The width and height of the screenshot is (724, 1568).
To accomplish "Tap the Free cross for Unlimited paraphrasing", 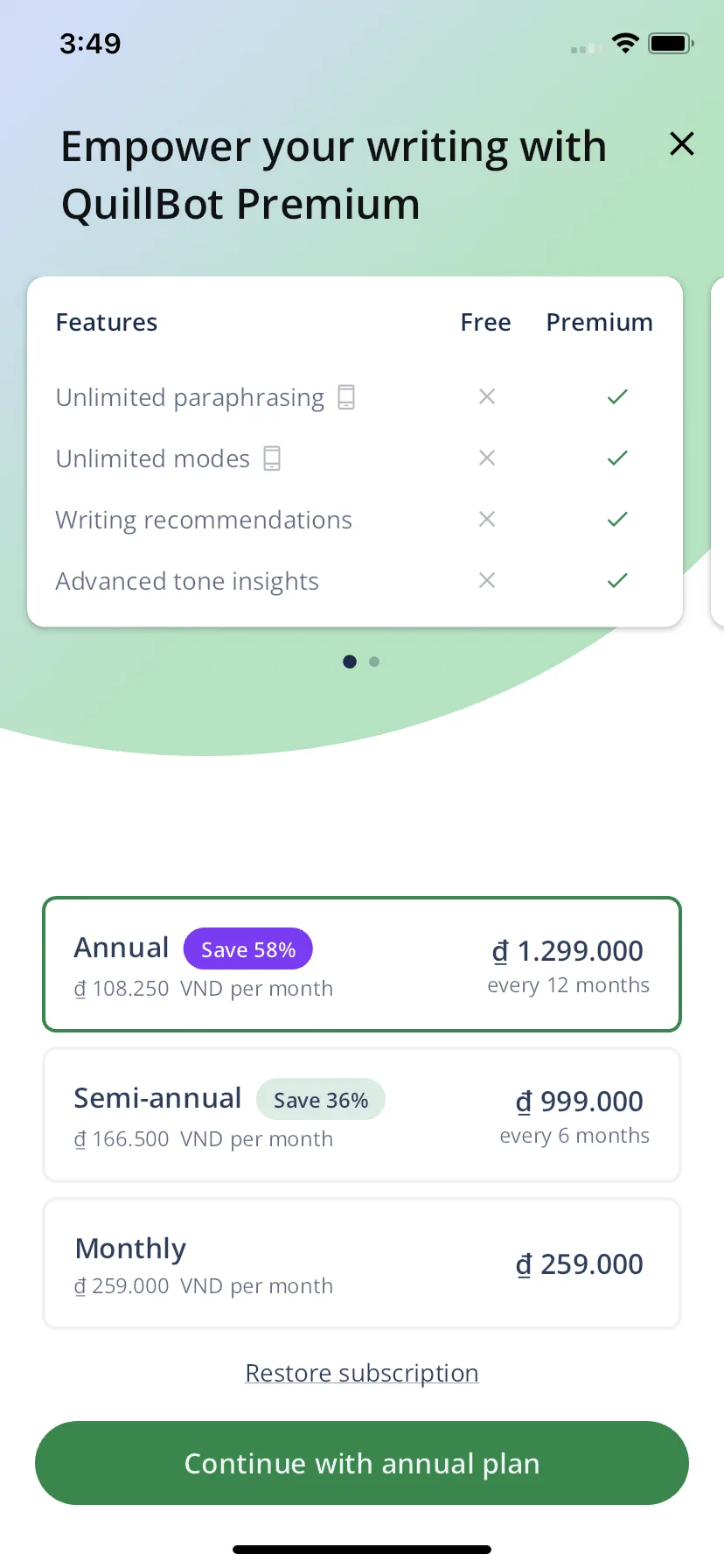I will (x=487, y=397).
